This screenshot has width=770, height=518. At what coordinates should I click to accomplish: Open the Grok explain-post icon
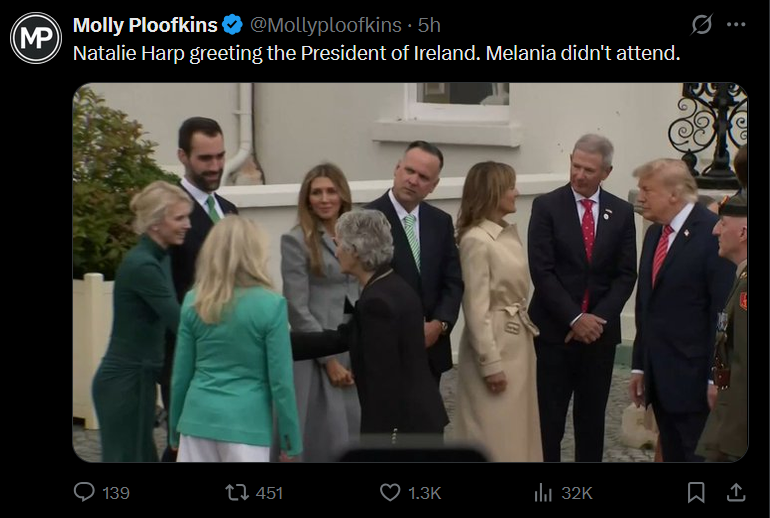coord(701,25)
